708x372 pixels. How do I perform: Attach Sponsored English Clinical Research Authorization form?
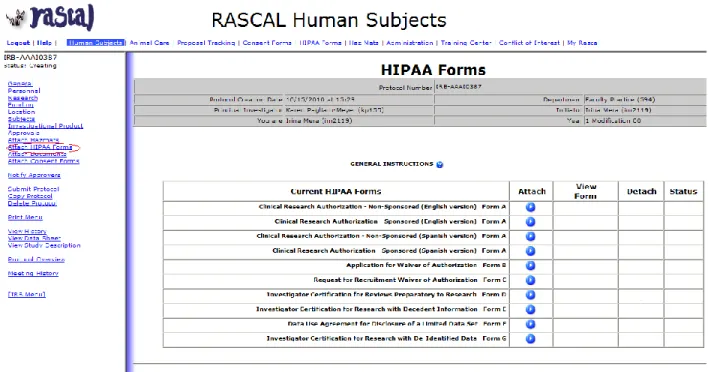coord(531,222)
